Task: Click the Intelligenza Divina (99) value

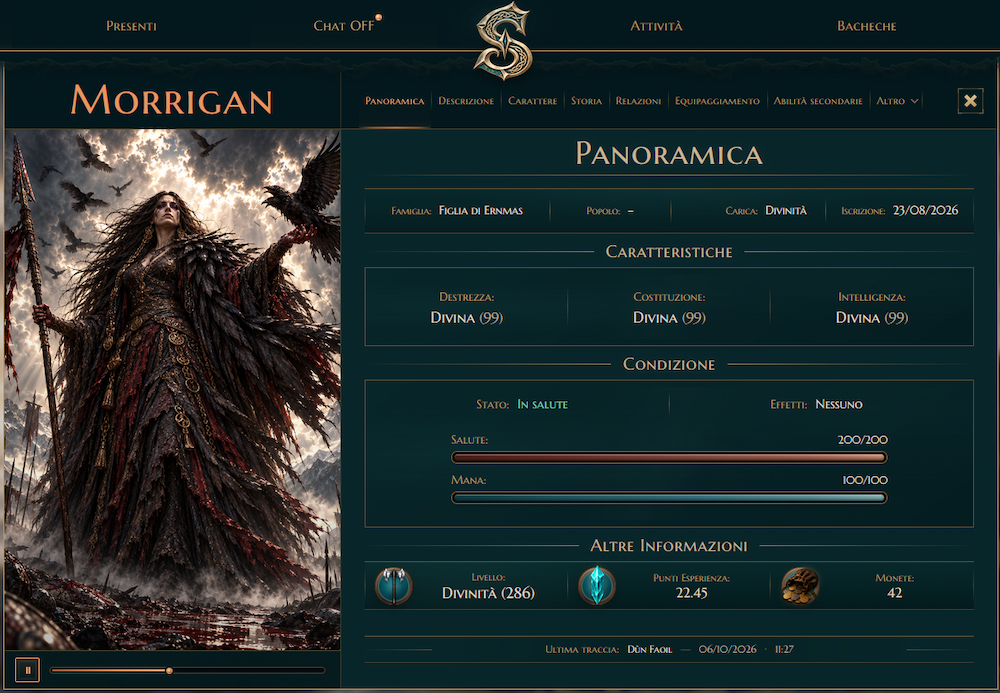Action: (x=872, y=317)
